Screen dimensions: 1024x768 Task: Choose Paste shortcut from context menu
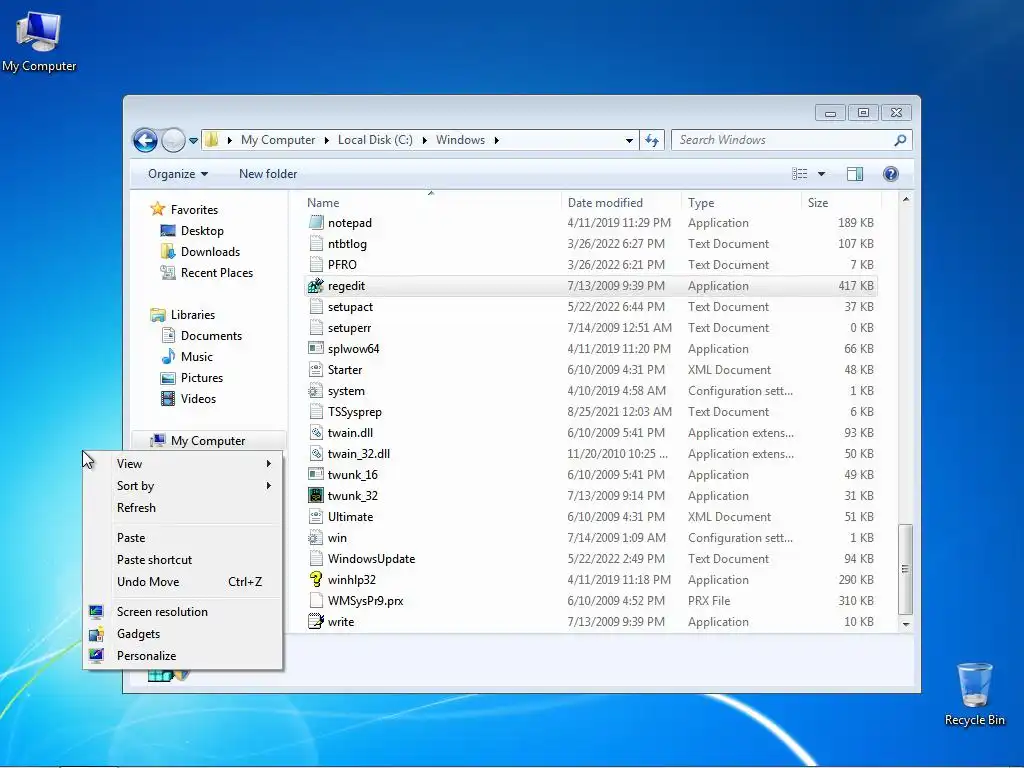coord(184,560)
